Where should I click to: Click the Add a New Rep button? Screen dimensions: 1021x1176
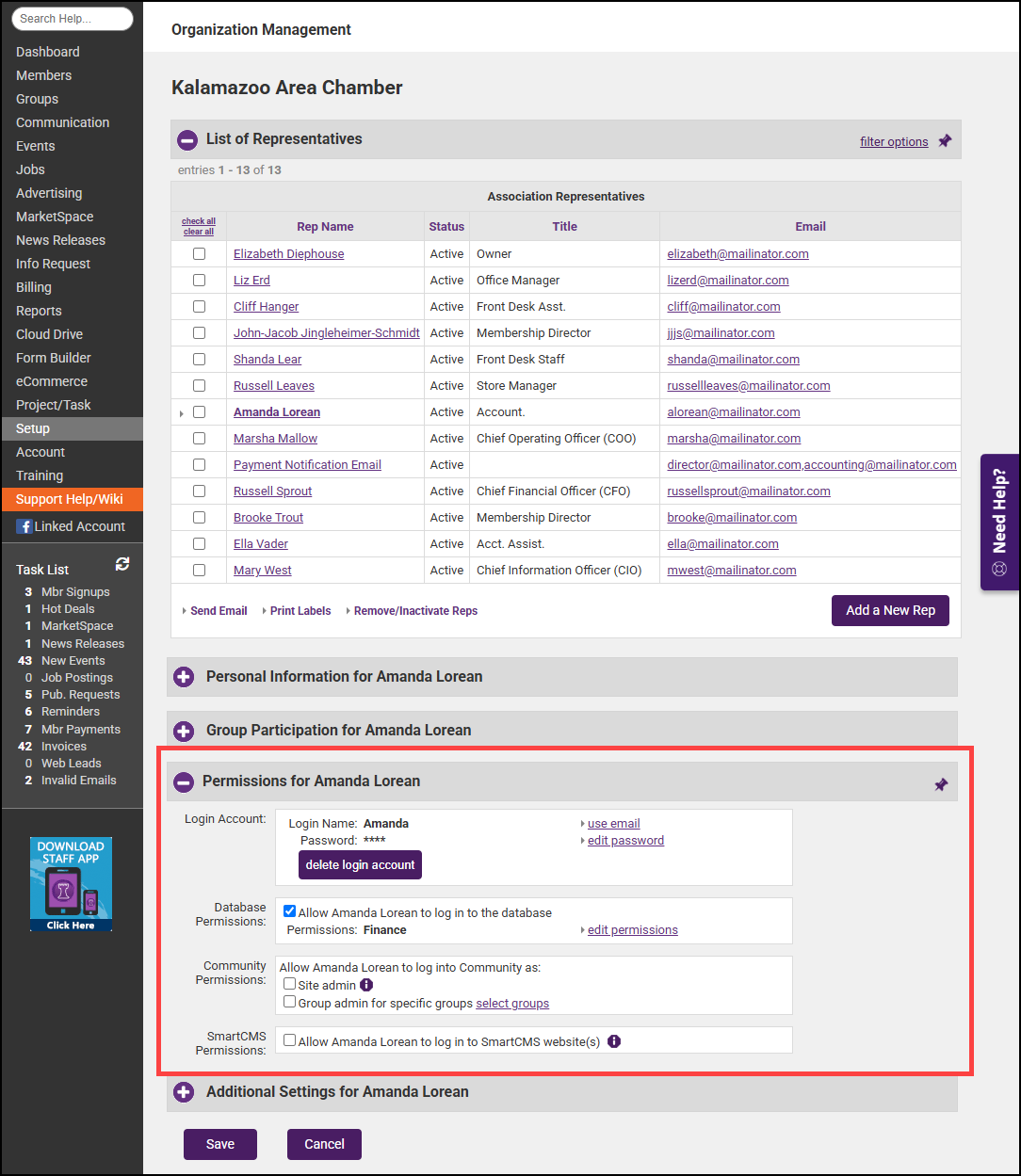pos(890,610)
